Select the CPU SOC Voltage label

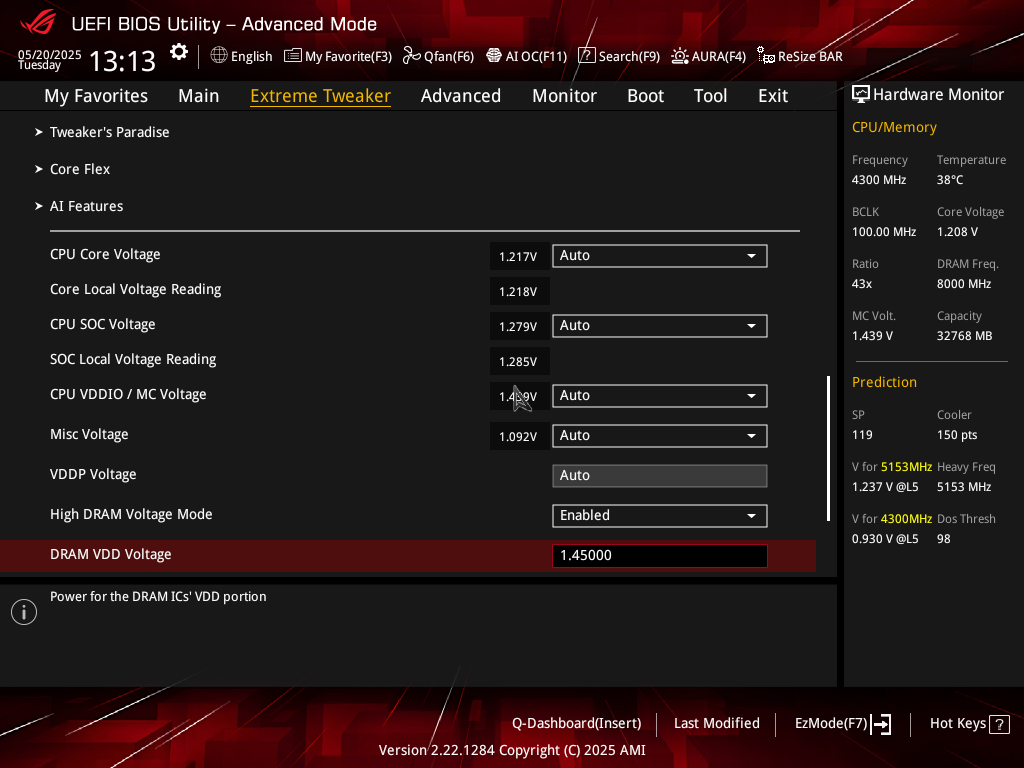(x=103, y=325)
